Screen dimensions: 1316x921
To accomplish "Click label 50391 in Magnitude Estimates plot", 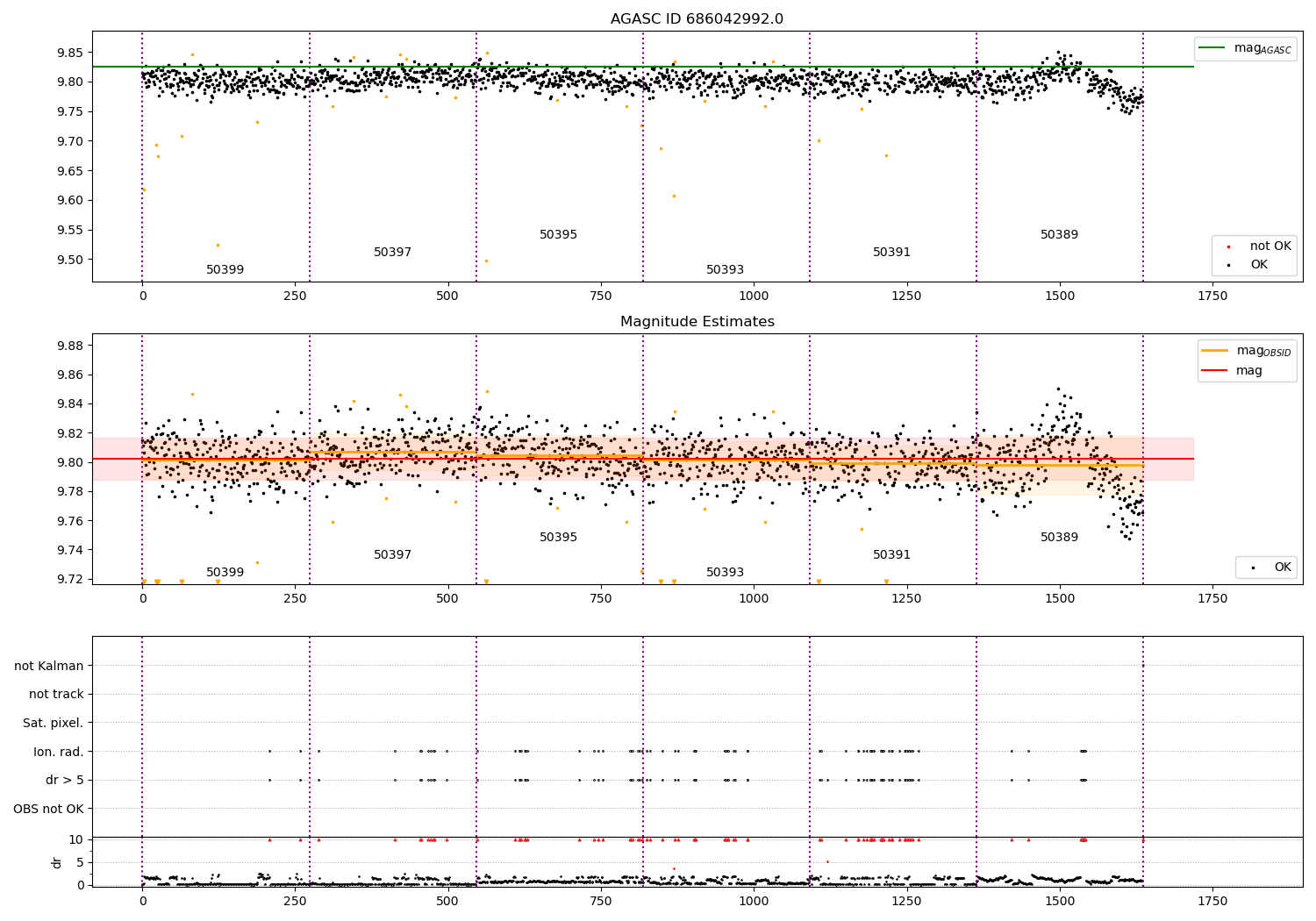I will [x=891, y=555].
